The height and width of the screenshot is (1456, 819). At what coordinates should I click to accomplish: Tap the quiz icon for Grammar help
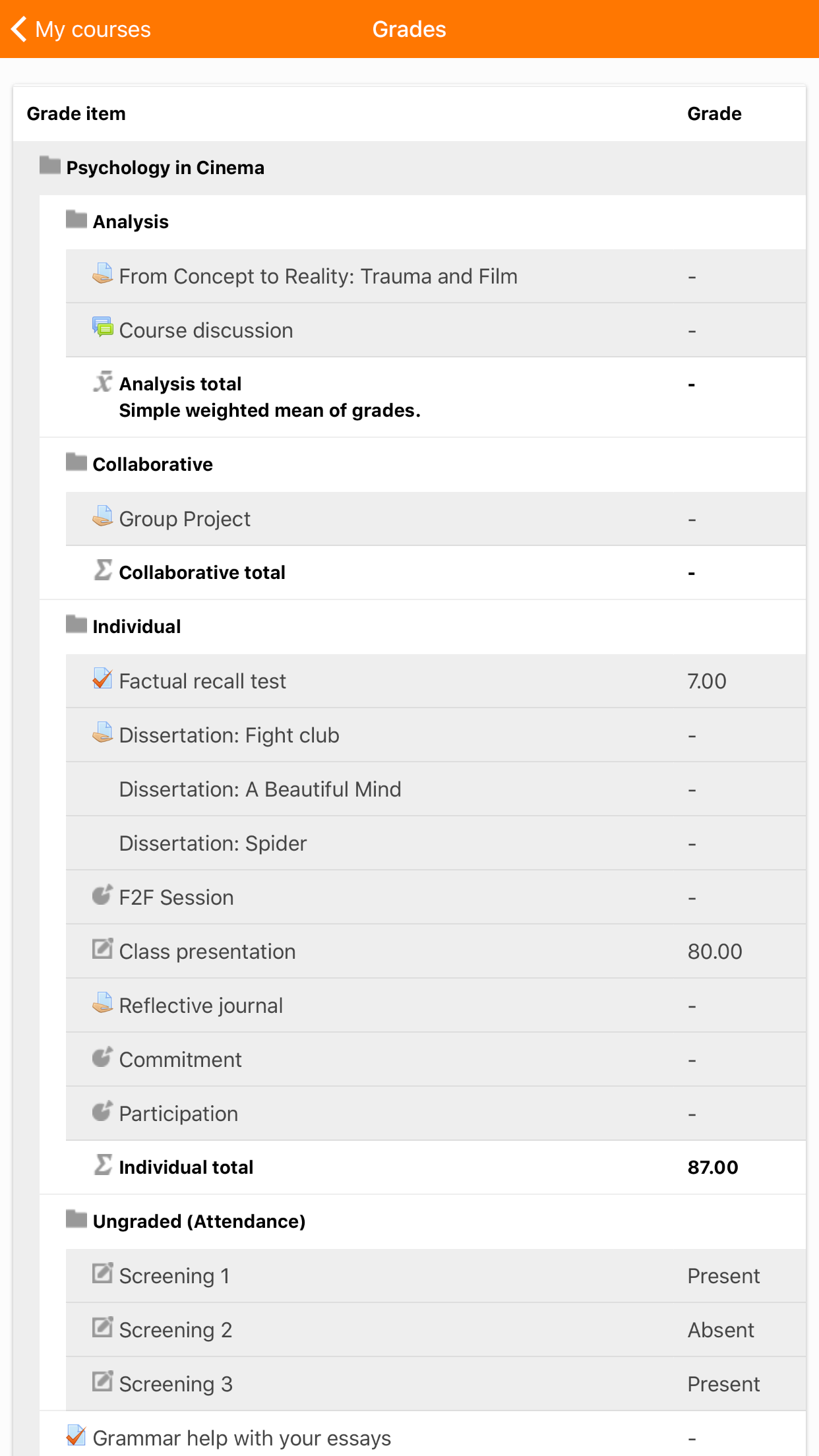tap(76, 1435)
